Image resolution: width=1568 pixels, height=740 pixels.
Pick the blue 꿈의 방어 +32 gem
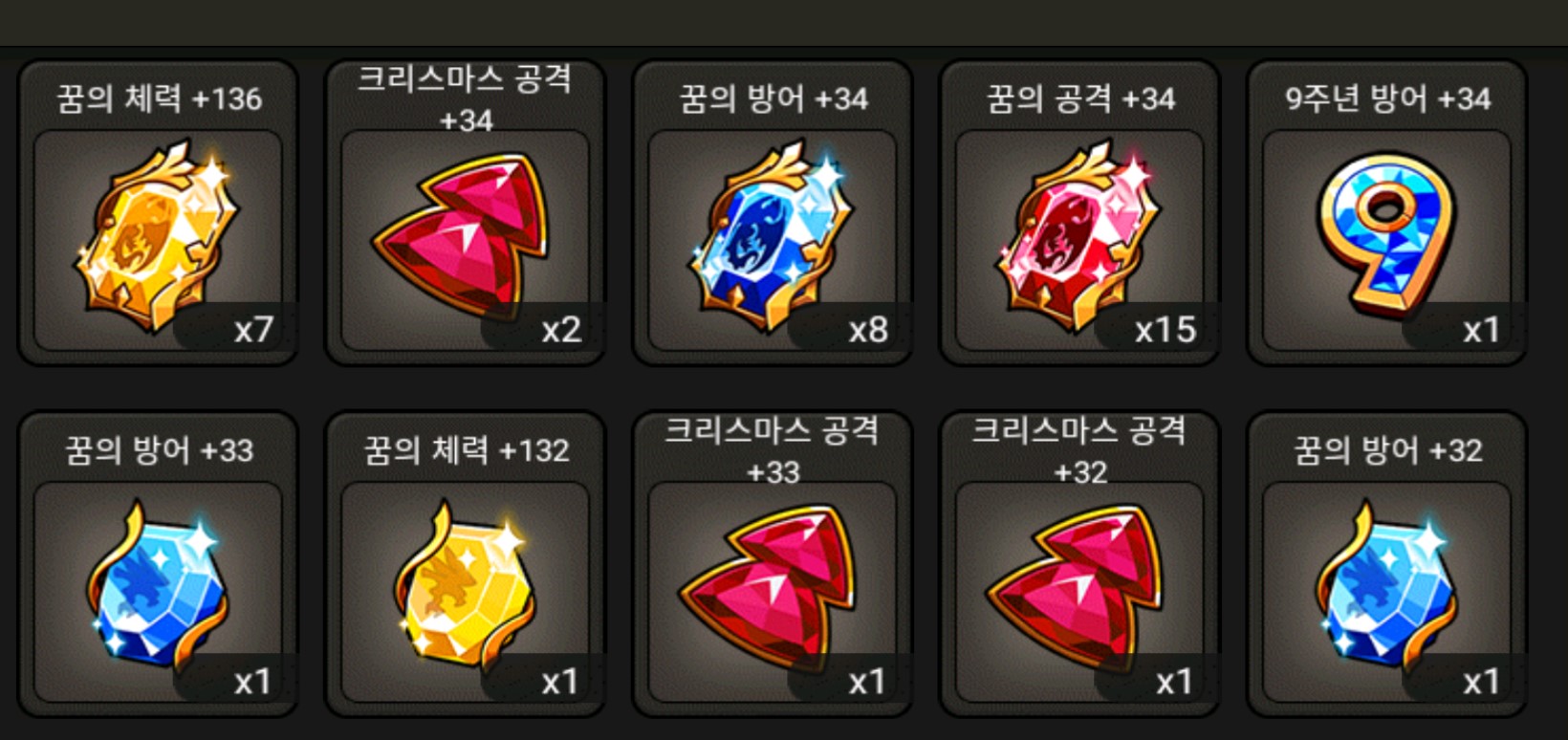(1386, 583)
